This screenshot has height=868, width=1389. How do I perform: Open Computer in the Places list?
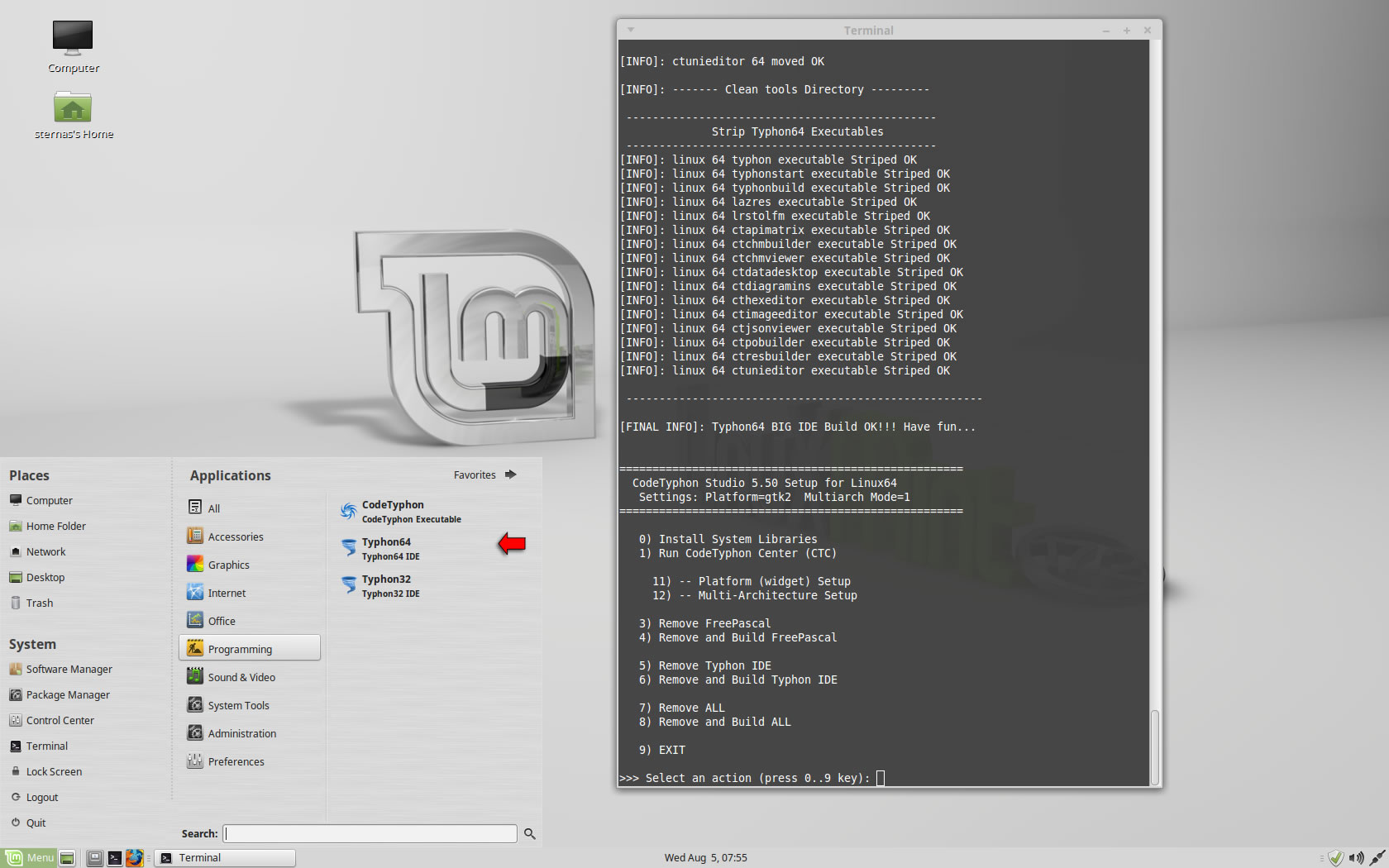click(41, 500)
